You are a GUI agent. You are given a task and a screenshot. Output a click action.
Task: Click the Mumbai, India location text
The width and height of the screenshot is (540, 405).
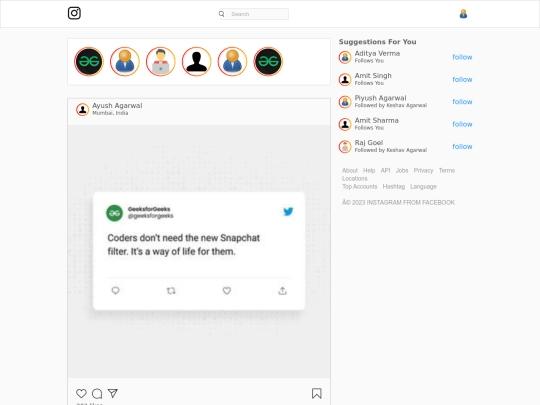pos(110,113)
